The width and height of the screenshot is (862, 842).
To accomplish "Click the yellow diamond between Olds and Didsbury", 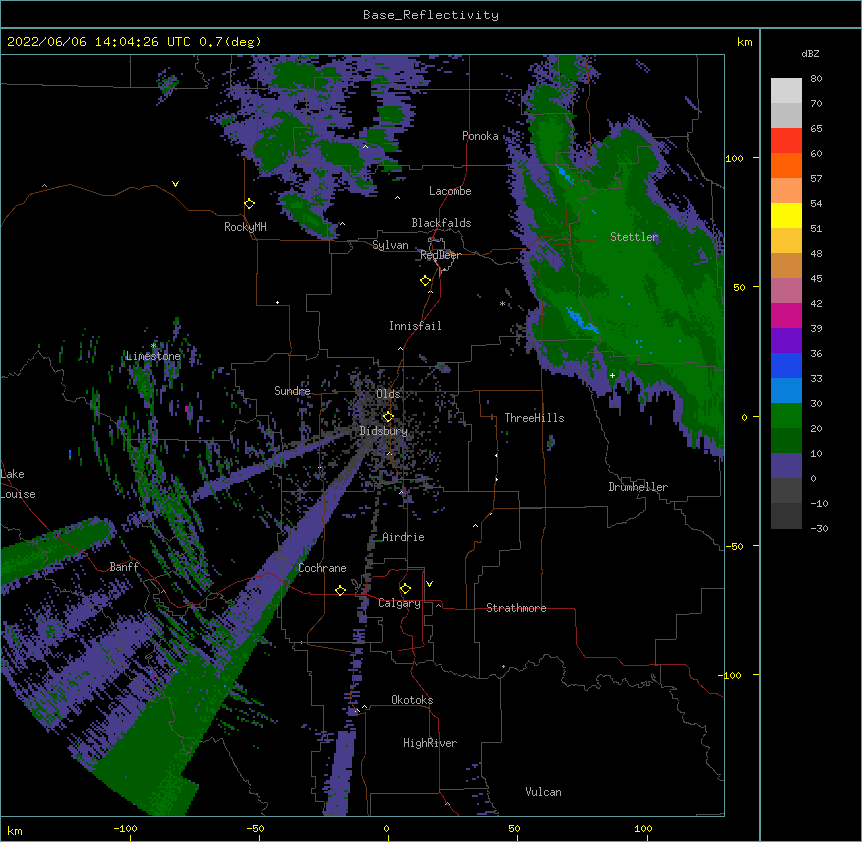I will 388,416.
